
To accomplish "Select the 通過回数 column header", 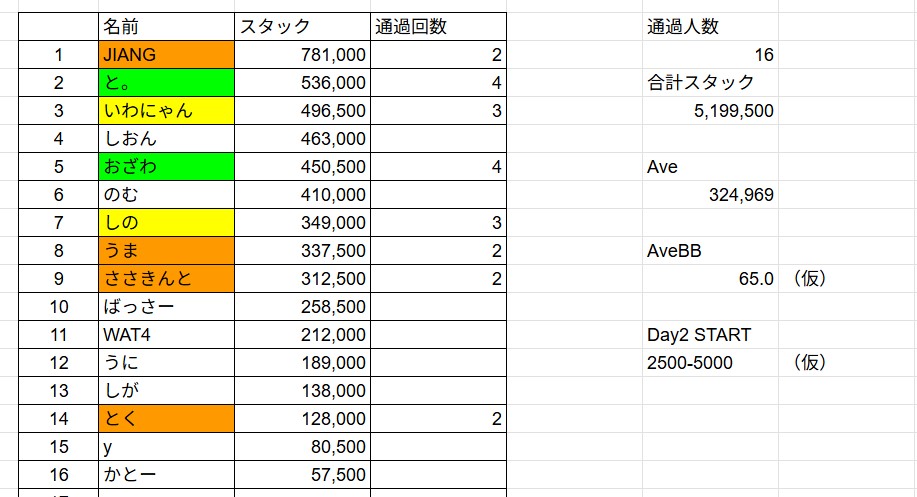I will pyautogui.click(x=439, y=27).
